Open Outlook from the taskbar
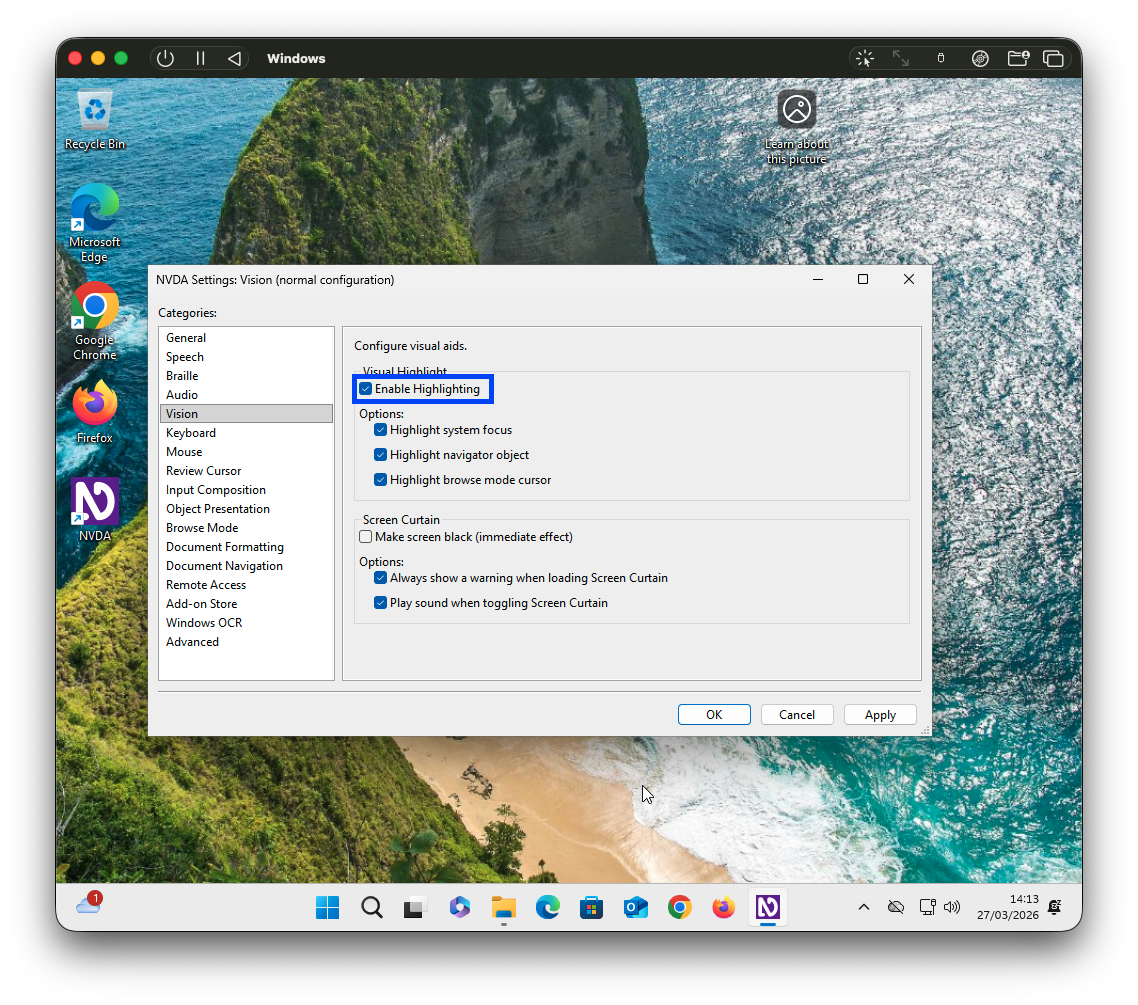This screenshot has width=1138, height=1005. coord(635,908)
